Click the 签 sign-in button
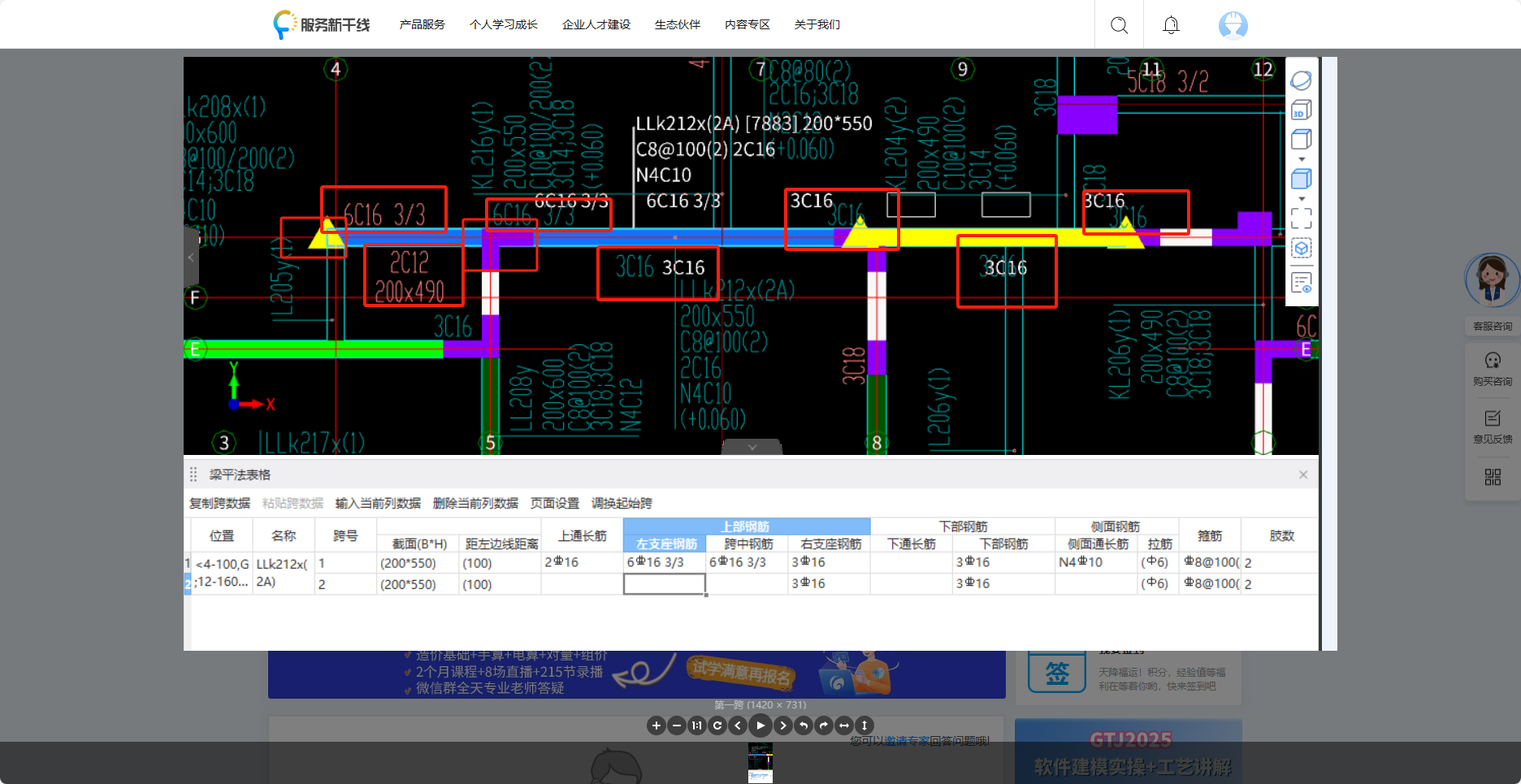1521x784 pixels. pos(1057,672)
